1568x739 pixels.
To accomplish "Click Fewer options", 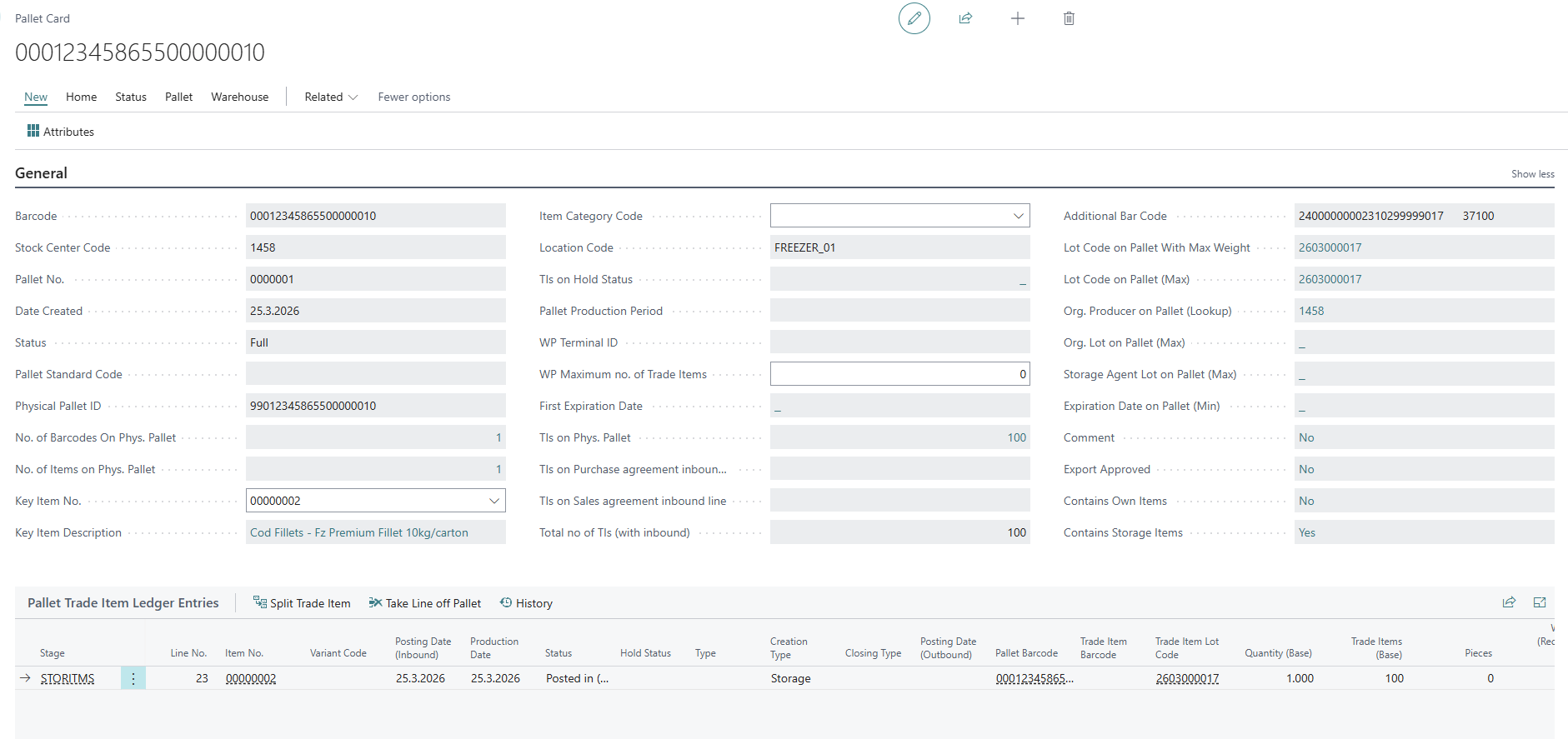I will tap(414, 97).
